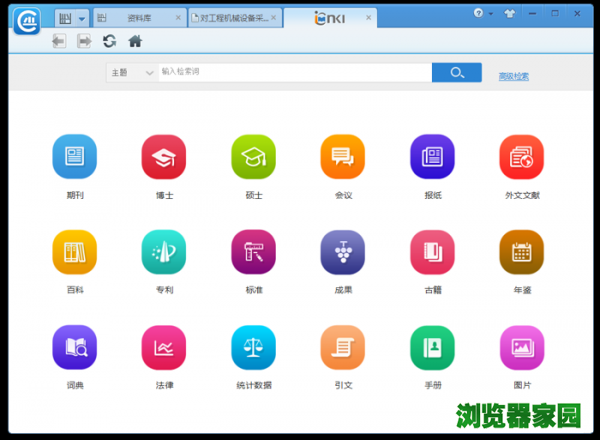
Task: Open the 会议 conference papers icon
Action: coord(342,157)
